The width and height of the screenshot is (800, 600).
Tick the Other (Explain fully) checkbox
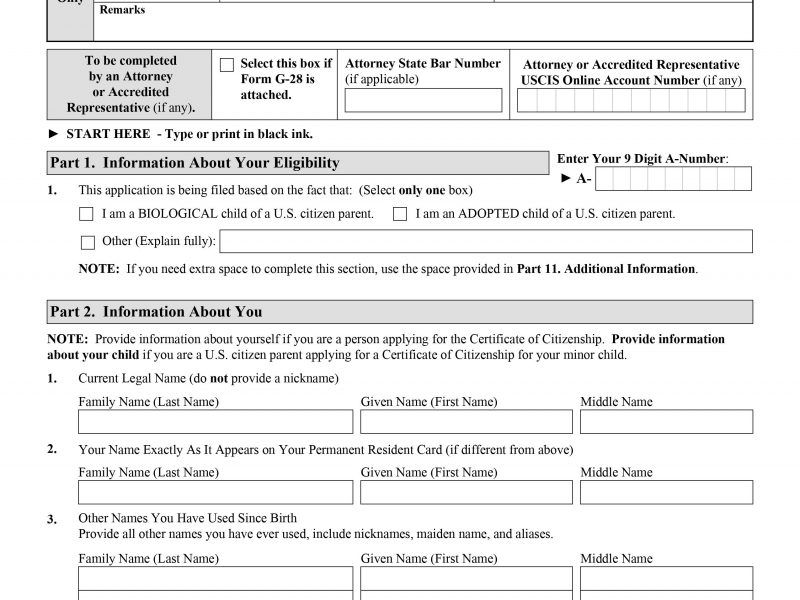tap(88, 242)
